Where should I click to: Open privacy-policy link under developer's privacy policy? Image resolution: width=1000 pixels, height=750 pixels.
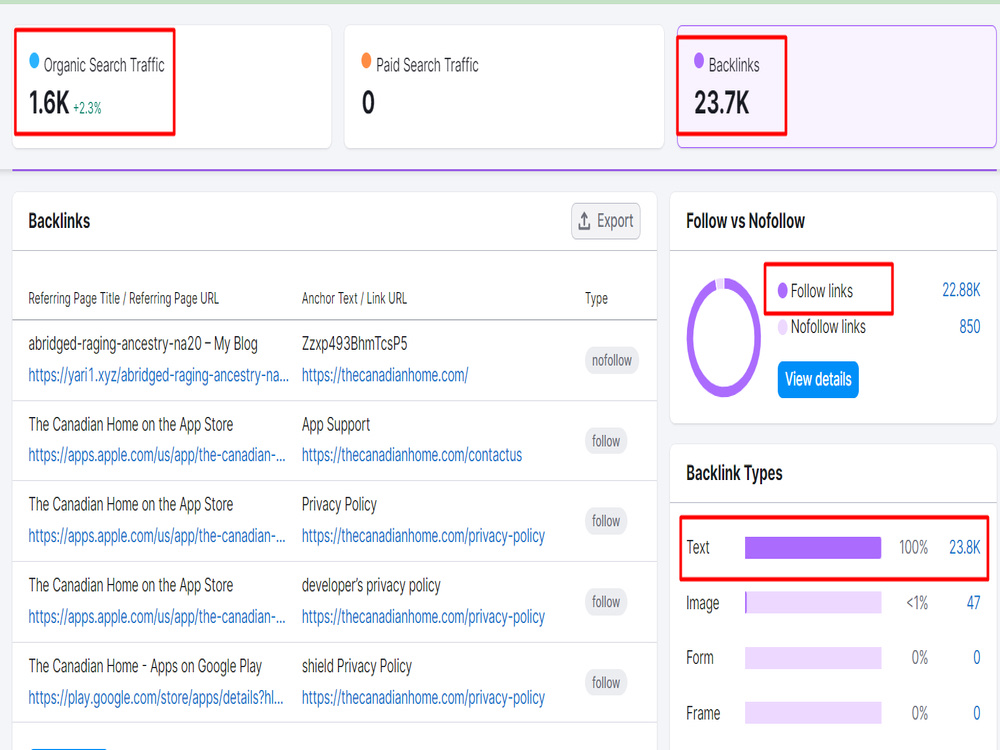click(x=423, y=617)
